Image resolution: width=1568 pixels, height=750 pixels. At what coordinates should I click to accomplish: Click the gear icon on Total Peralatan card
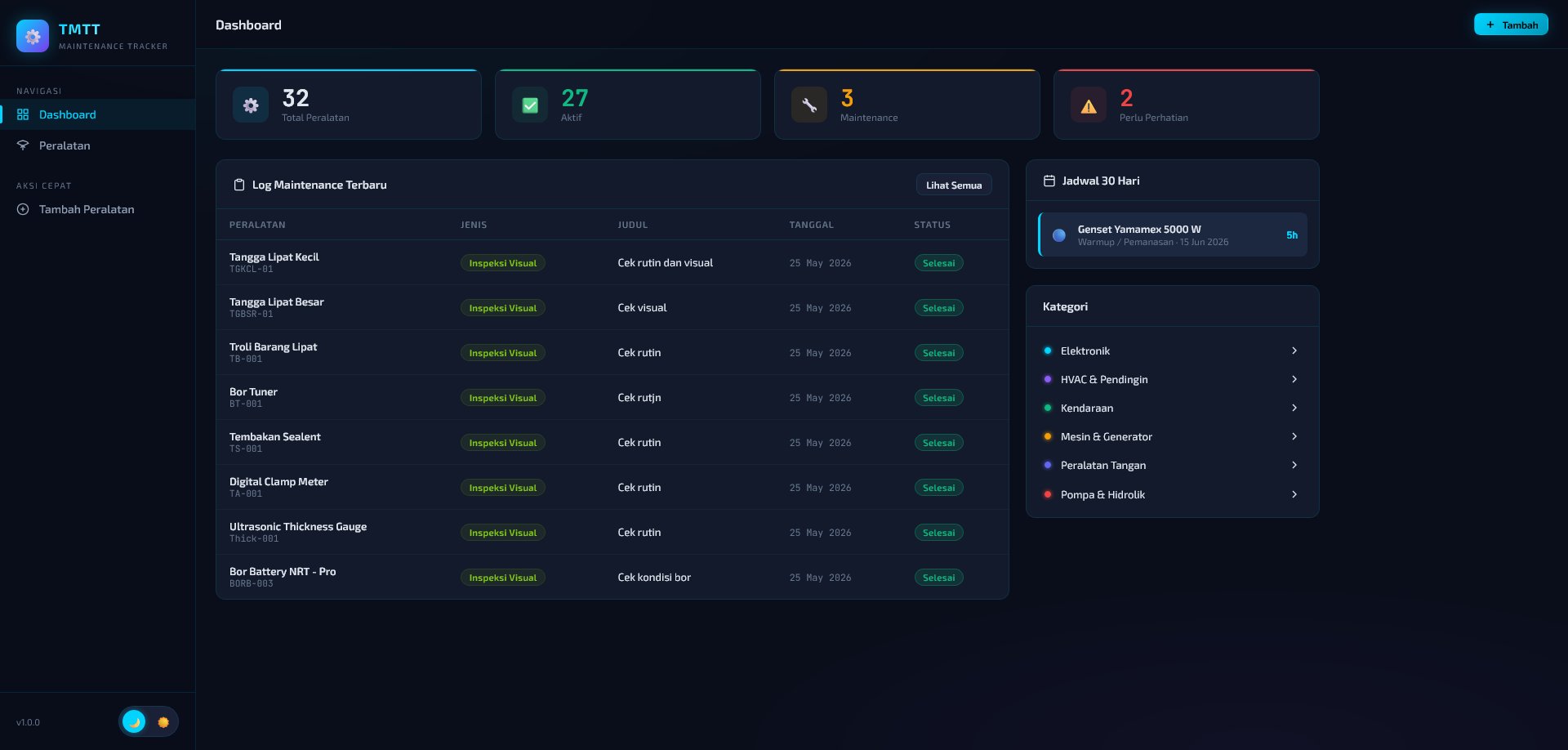point(251,105)
